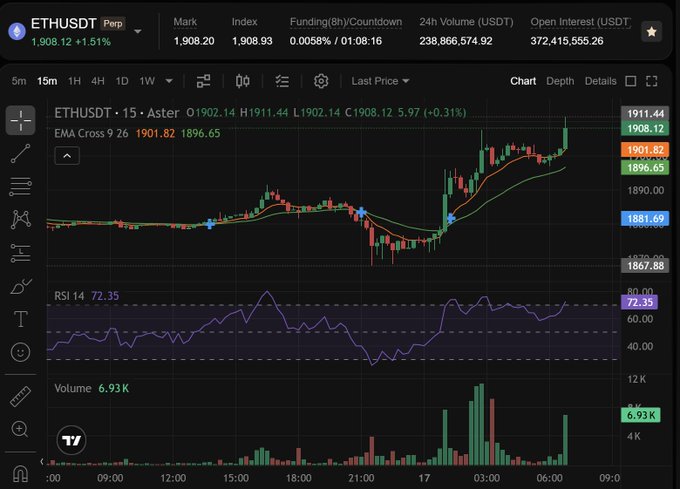Image resolution: width=680 pixels, height=489 pixels.
Task: Expand the ETHUSDT pair selector arrow
Action: 137,32
